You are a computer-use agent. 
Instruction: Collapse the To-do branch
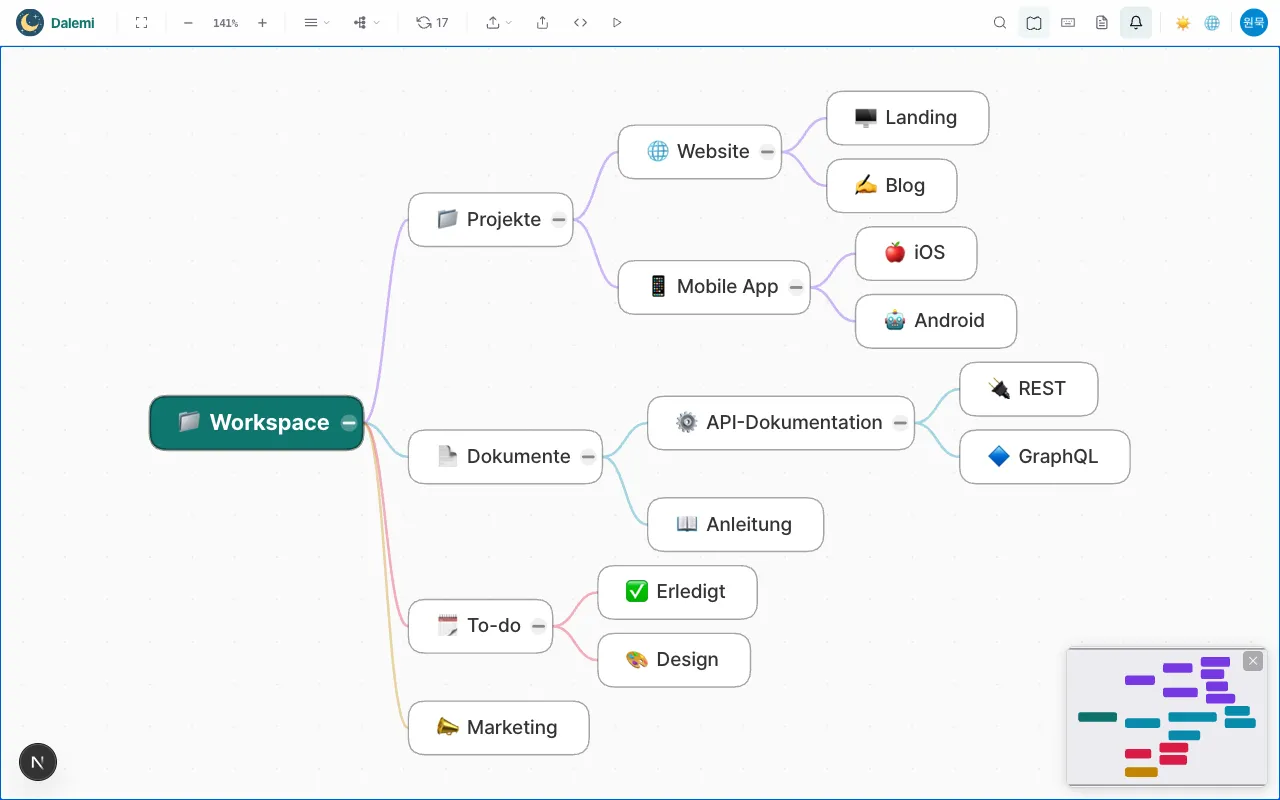(538, 626)
